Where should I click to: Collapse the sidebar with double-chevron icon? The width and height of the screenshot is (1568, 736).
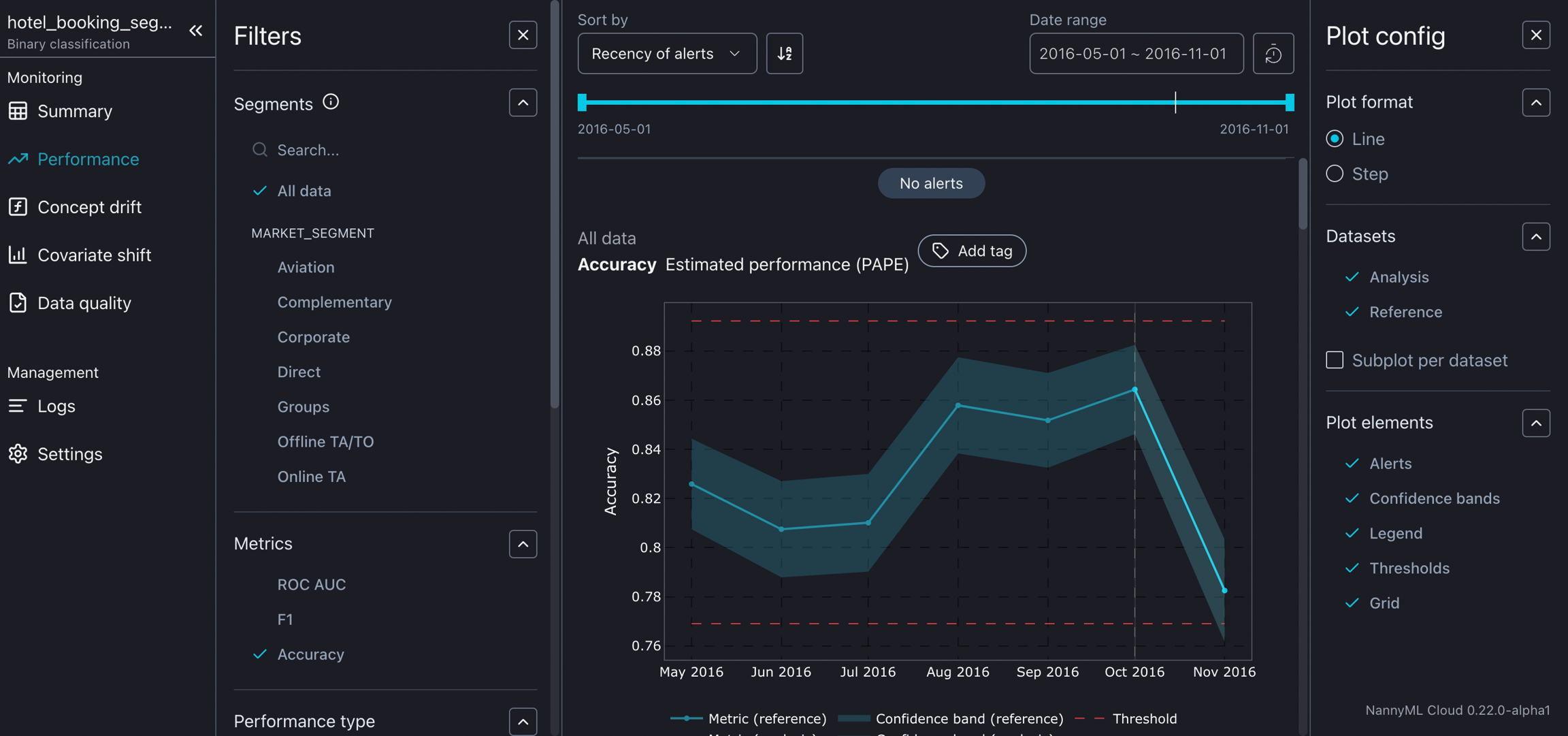tap(196, 31)
